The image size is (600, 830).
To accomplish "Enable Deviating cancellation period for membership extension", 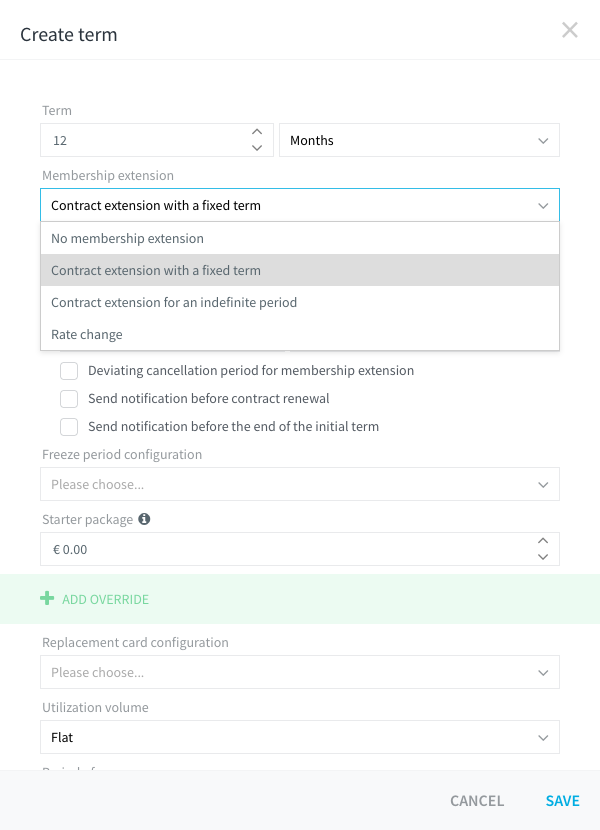I will coord(69,371).
